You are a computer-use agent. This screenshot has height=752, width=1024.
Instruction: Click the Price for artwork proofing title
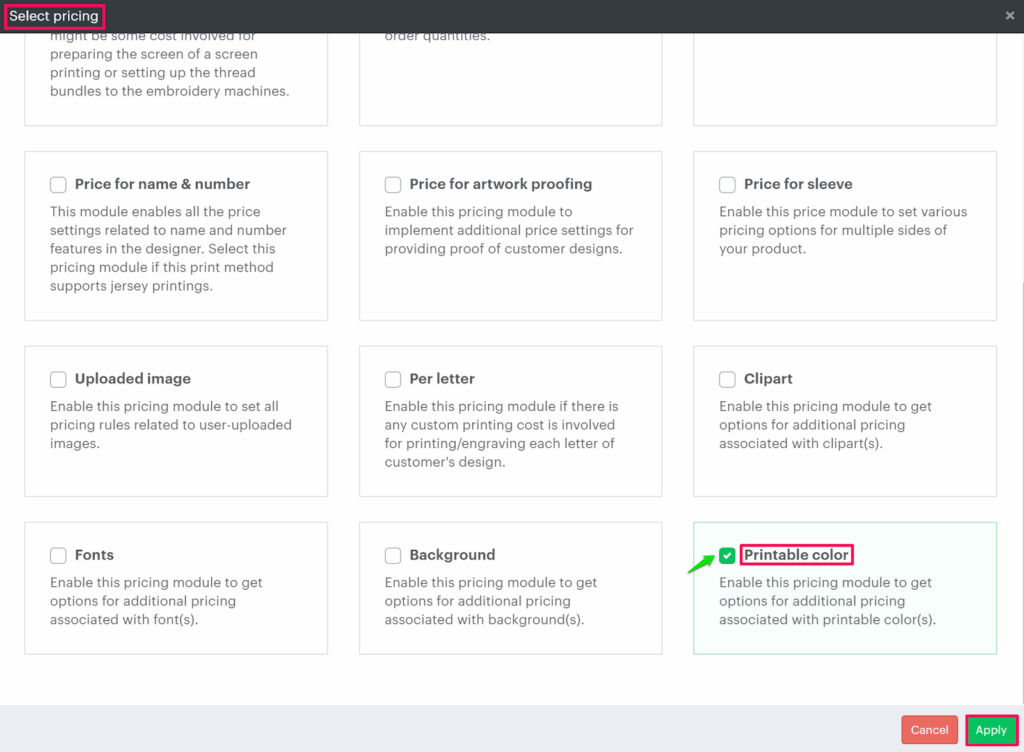500,184
